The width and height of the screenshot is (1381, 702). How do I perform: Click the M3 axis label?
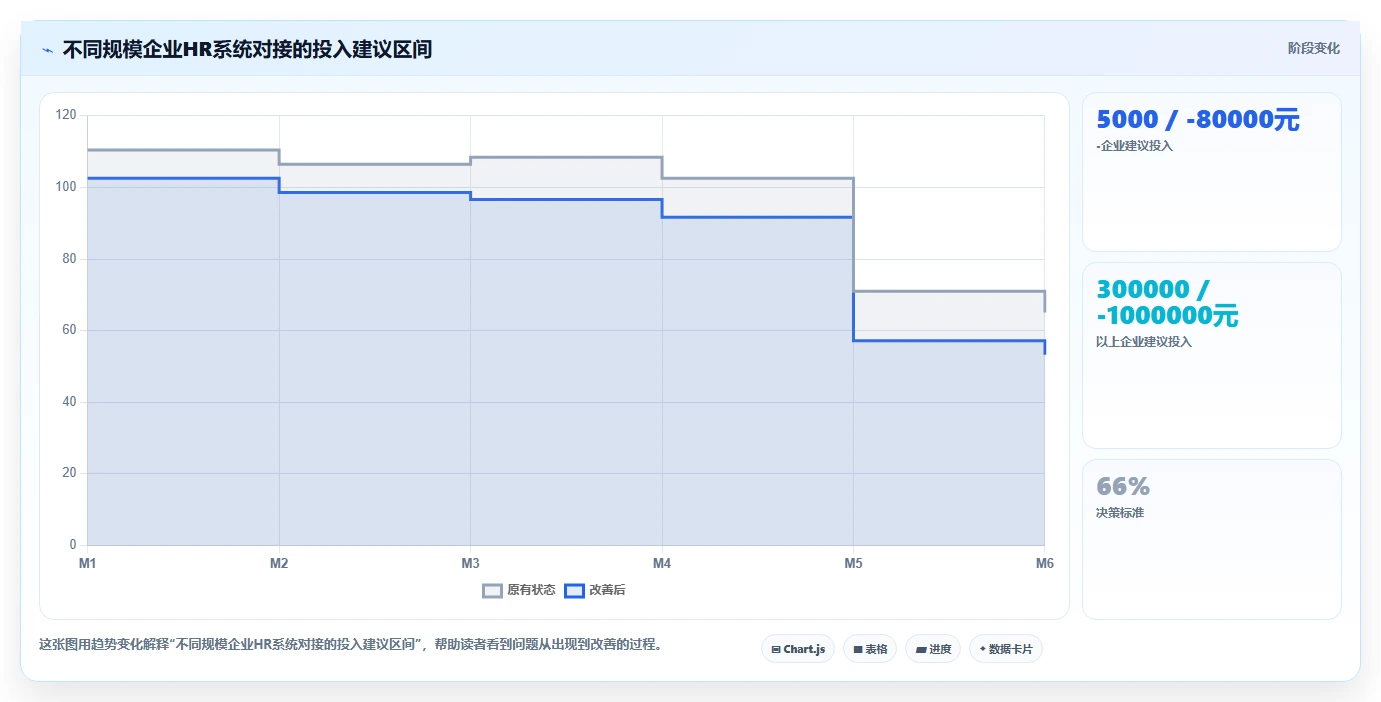[470, 564]
